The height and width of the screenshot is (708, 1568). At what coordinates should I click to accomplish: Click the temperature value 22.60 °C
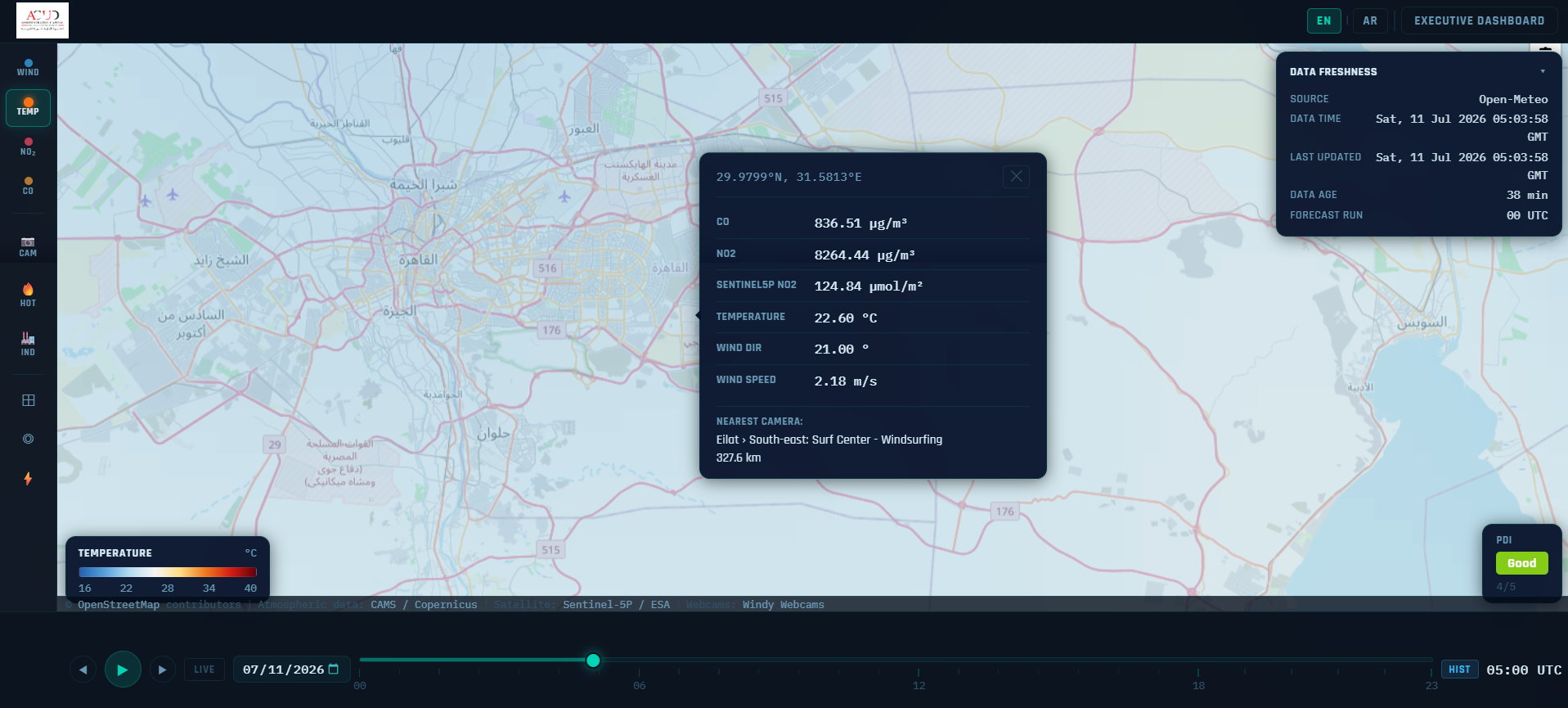pyautogui.click(x=846, y=318)
